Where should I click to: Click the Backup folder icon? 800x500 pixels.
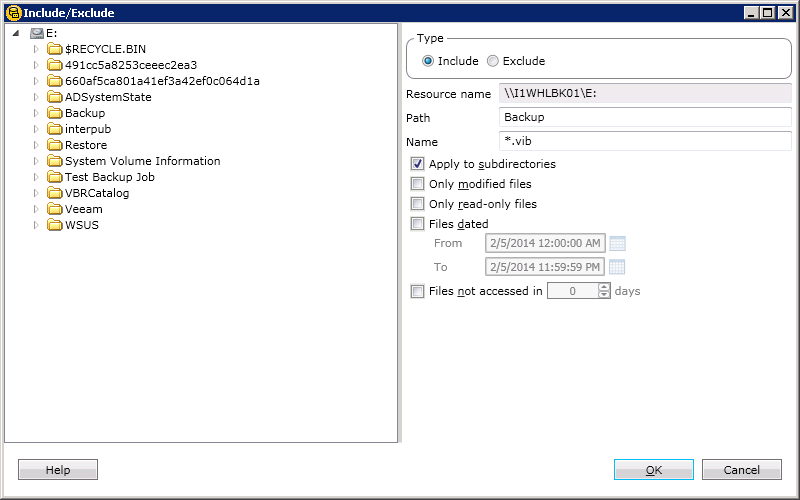[54, 113]
